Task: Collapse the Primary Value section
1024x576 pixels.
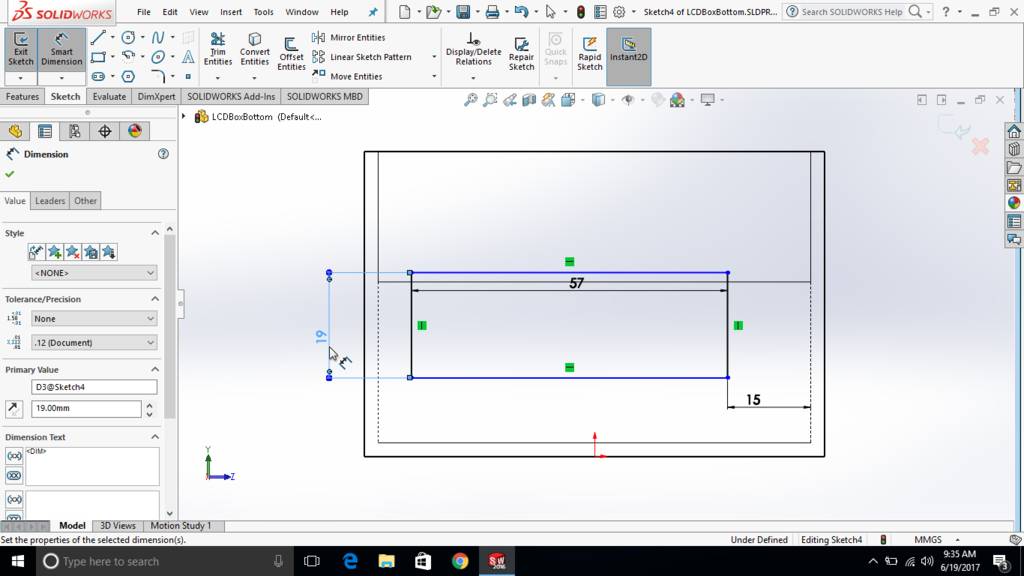Action: (x=155, y=370)
